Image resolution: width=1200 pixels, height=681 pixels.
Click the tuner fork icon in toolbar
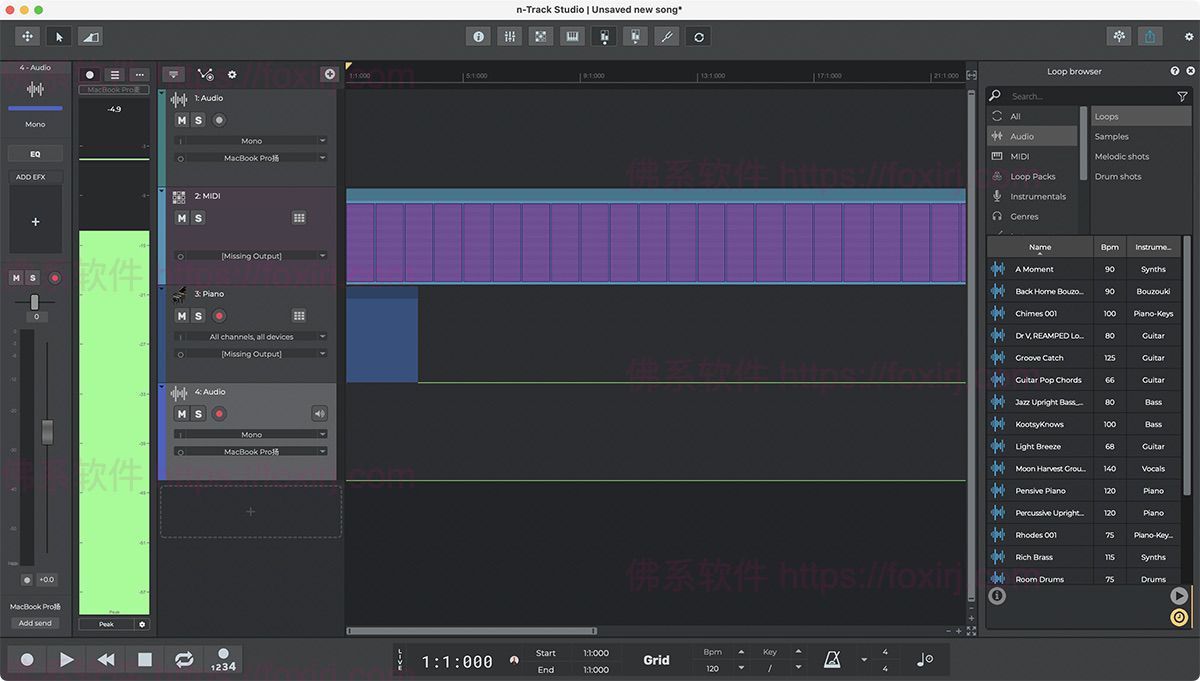[667, 36]
